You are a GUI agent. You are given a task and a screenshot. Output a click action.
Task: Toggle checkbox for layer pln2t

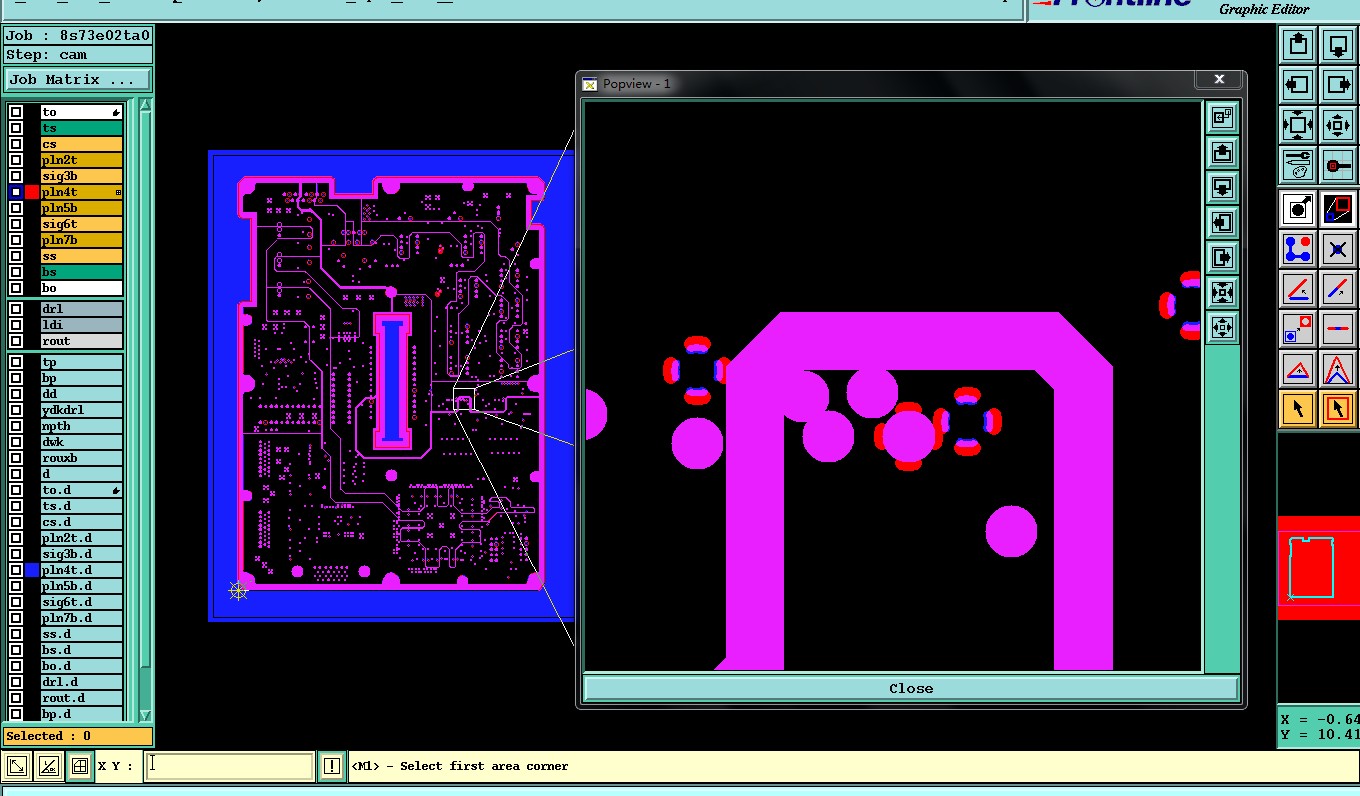coord(16,160)
